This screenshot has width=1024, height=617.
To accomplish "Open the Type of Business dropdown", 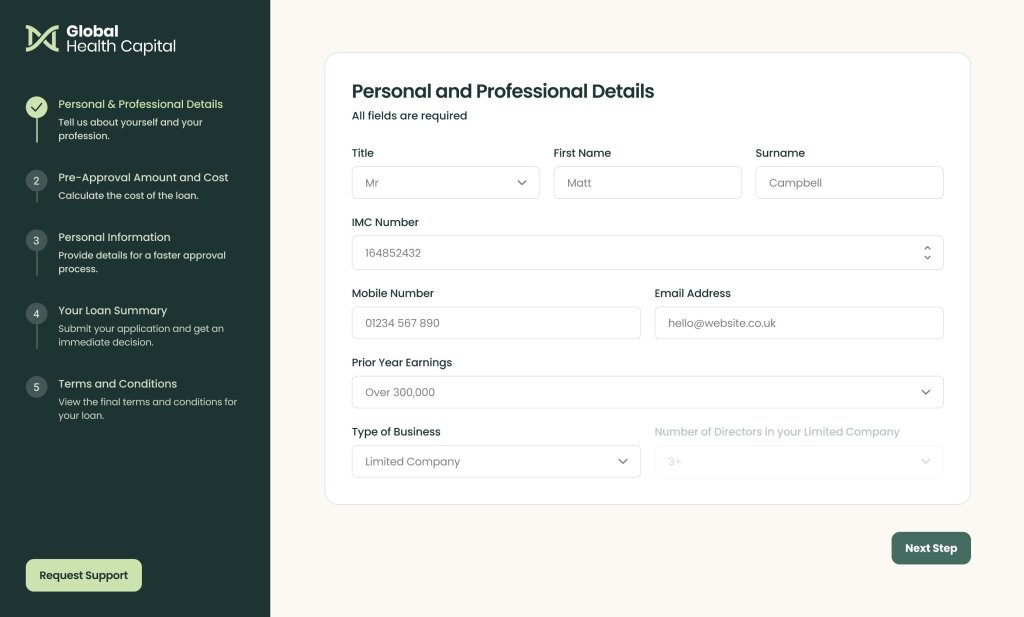I will tap(496, 461).
